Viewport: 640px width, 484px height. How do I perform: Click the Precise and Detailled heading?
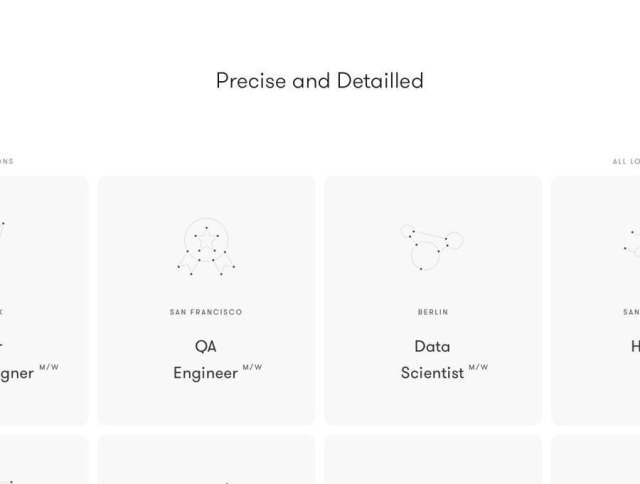[x=320, y=81]
